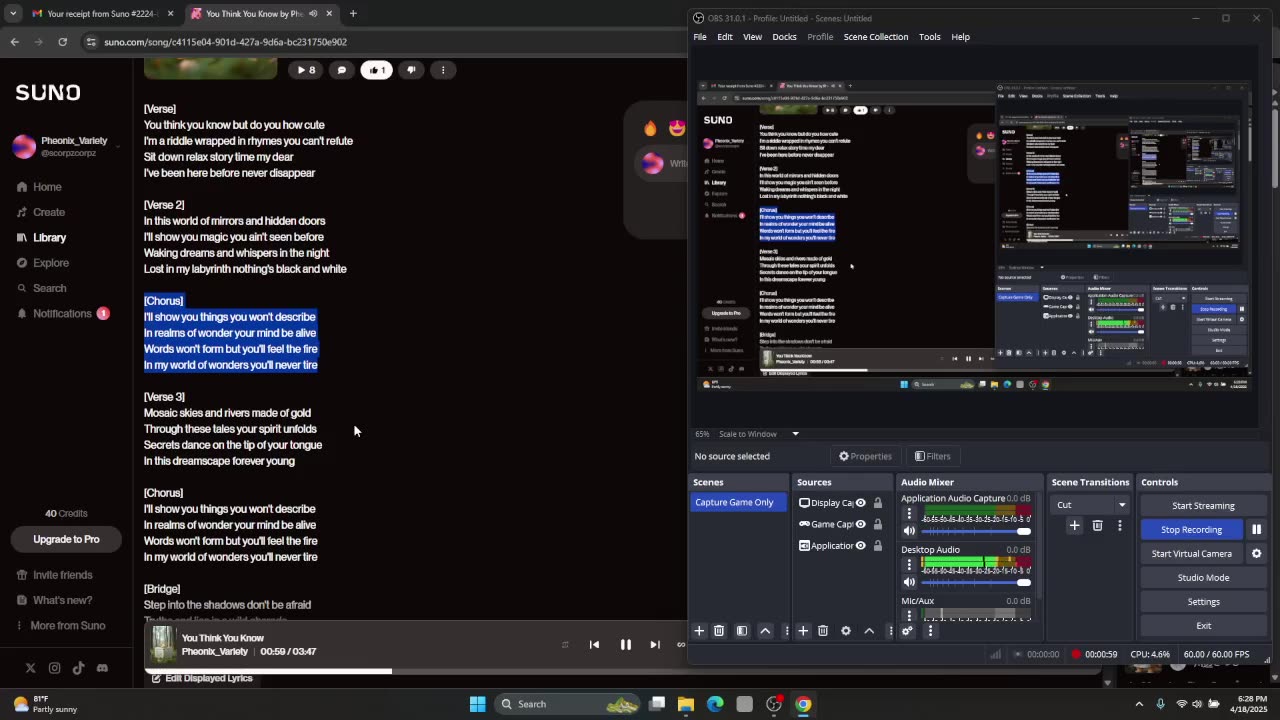Image resolution: width=1280 pixels, height=720 pixels.
Task: Open advanced audio properties gears icon
Action: 907,631
